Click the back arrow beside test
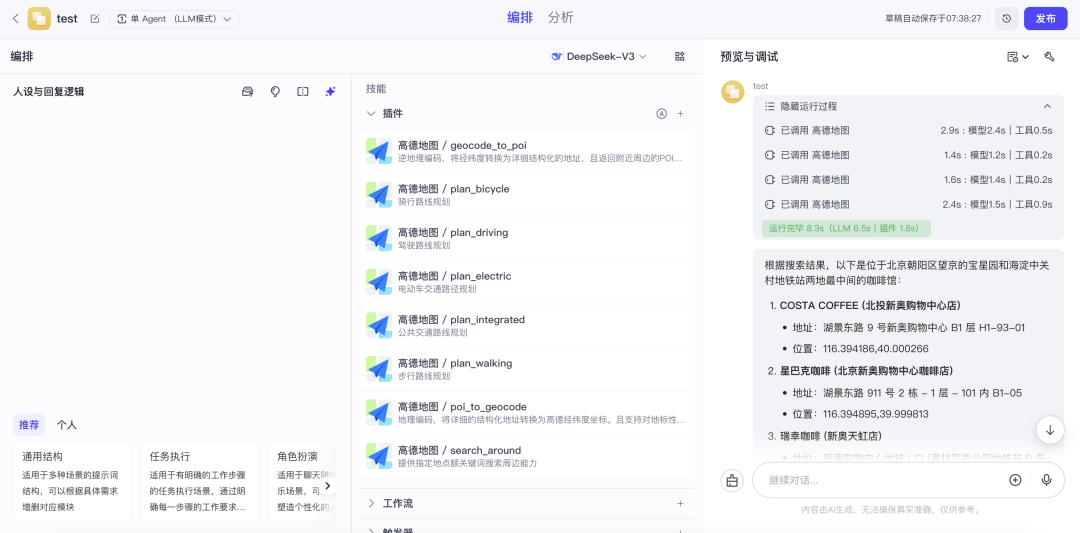Image resolution: width=1080 pixels, height=533 pixels. [x=15, y=18]
